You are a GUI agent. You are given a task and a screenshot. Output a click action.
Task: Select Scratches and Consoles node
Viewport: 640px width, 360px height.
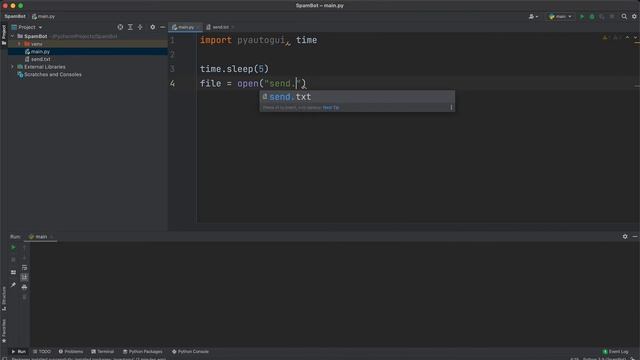[53, 74]
